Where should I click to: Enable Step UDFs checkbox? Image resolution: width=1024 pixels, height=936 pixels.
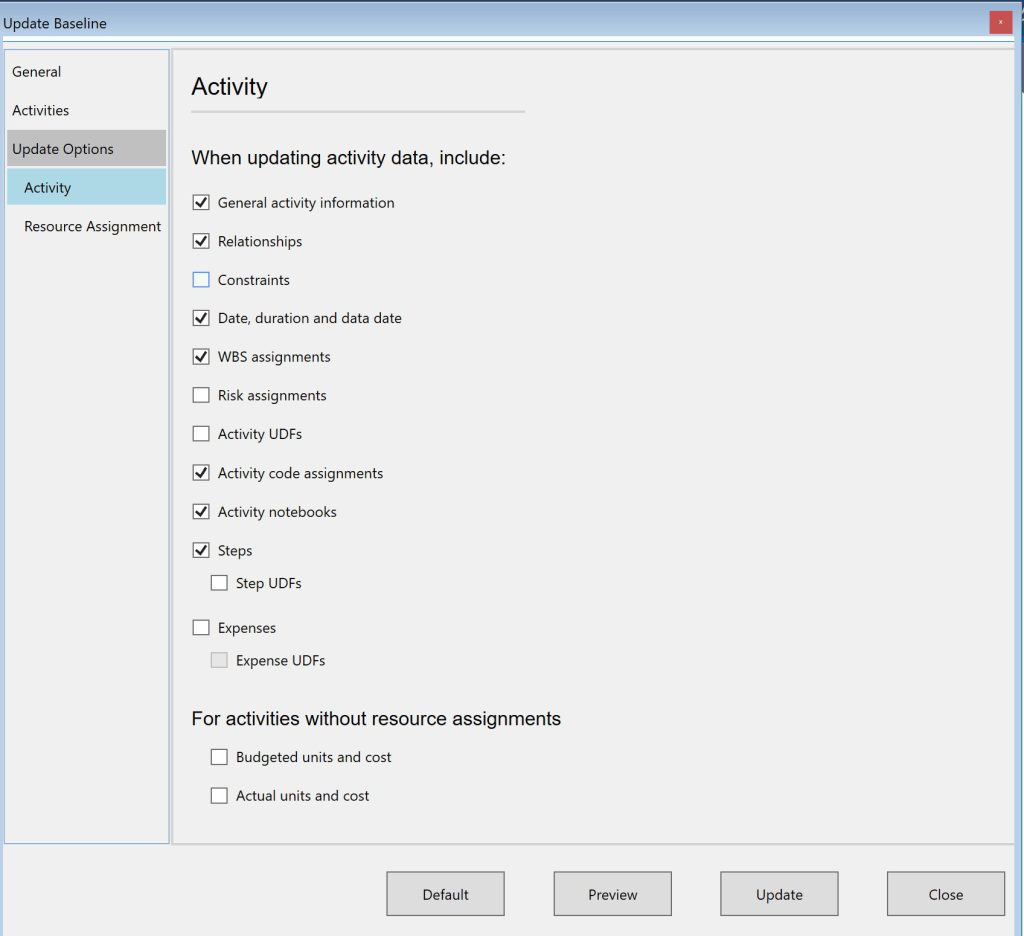point(219,583)
